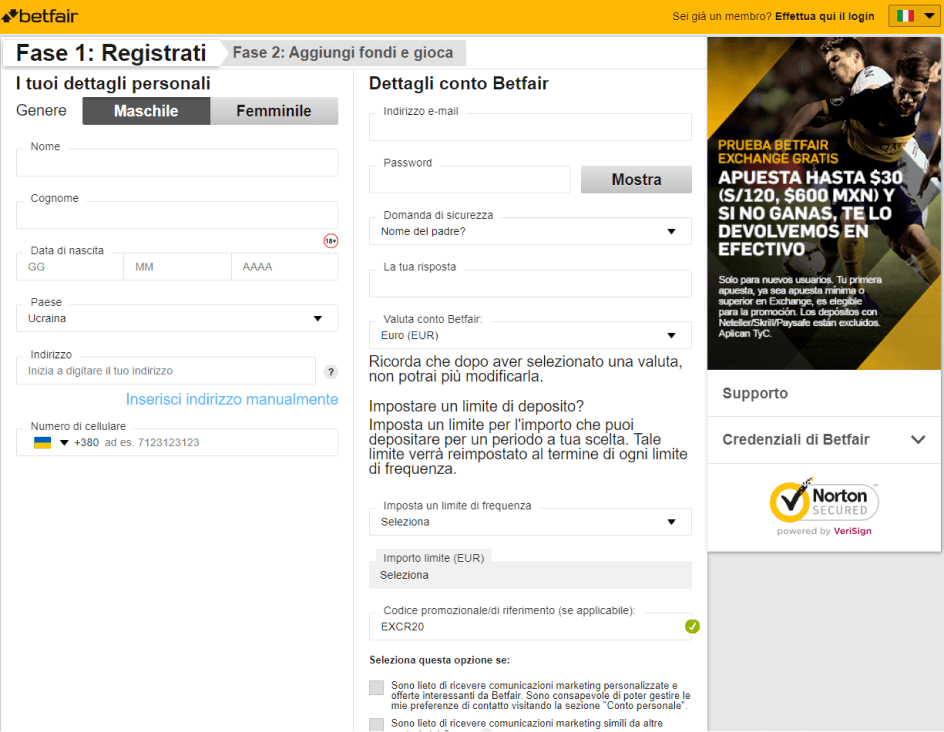Click the Ukraine flag phone prefix icon
Screen dimensions: 944x732
pyautogui.click(x=42, y=442)
